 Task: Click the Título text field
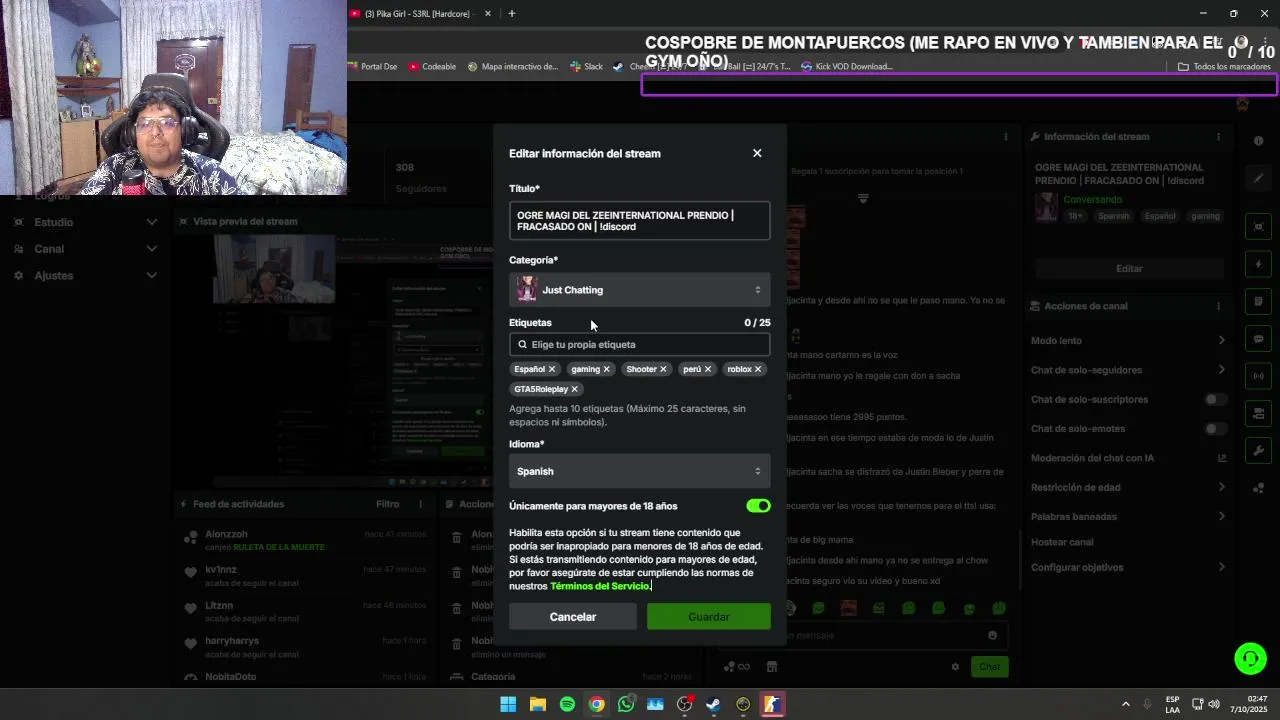[639, 221]
